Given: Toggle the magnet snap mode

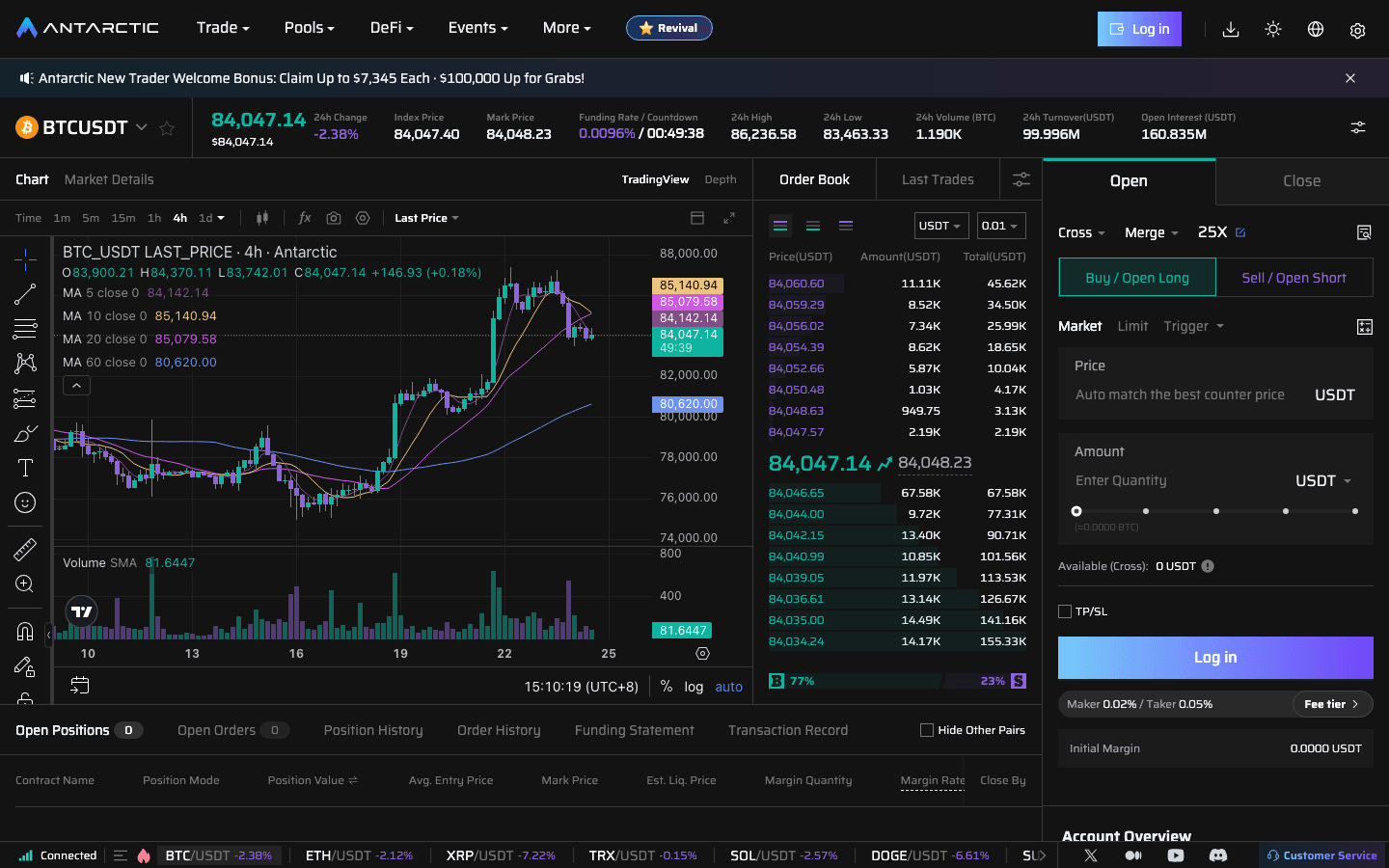Looking at the screenshot, I should tap(25, 632).
